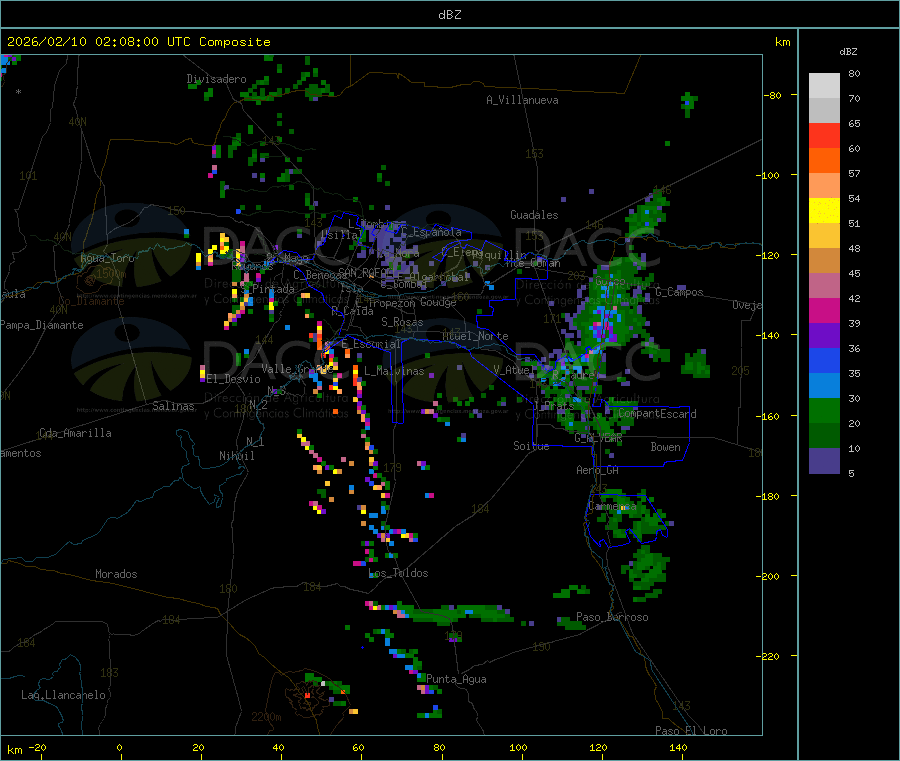Click the '-20' km tick on bottom axis
Viewport: 900px width, 761px height.
click(x=37, y=747)
